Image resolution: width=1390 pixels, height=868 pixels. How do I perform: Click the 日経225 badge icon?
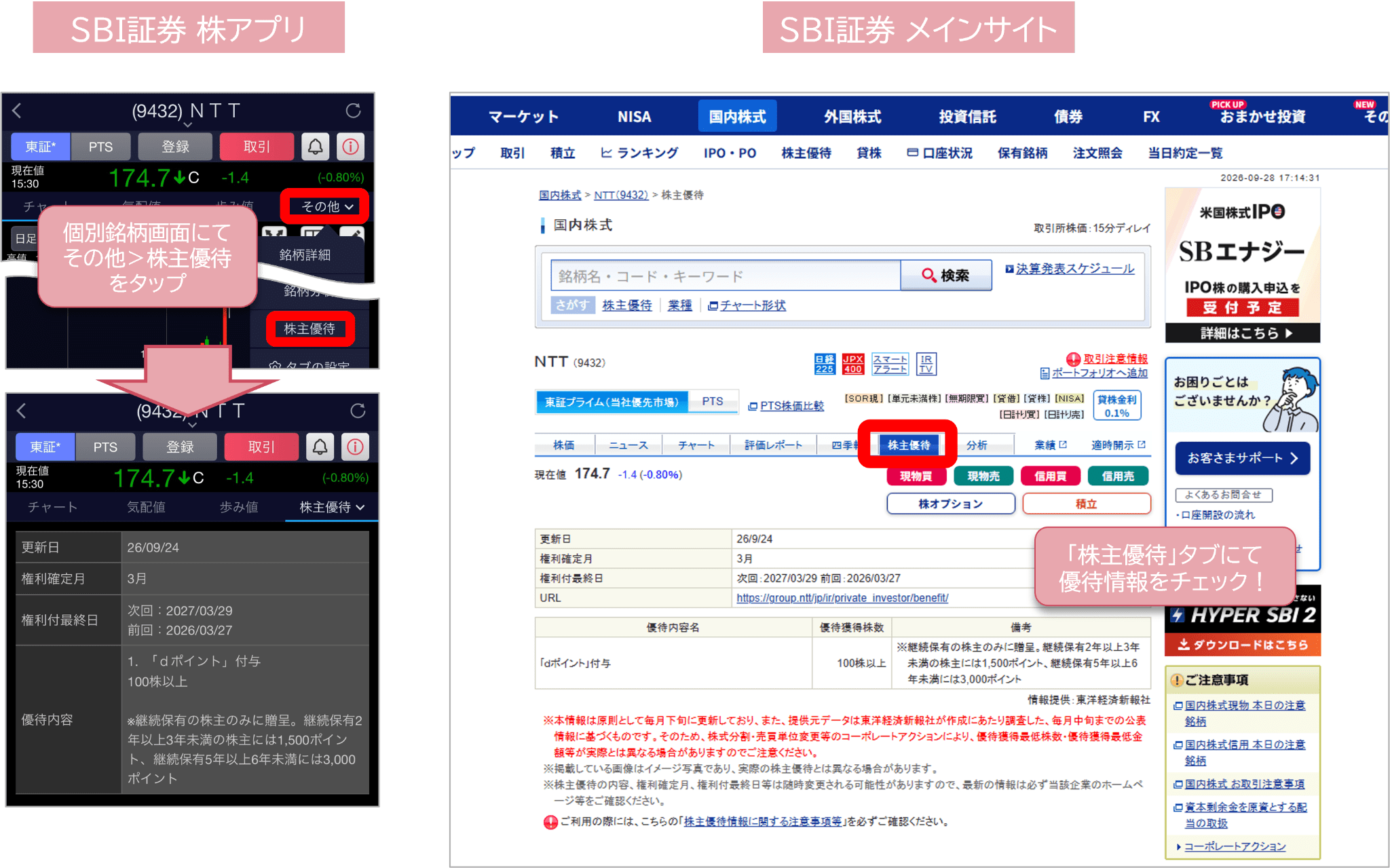click(x=825, y=364)
